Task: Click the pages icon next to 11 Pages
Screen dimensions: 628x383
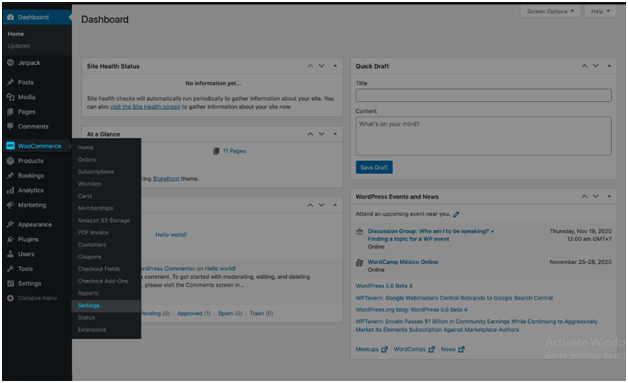Action: click(x=216, y=151)
